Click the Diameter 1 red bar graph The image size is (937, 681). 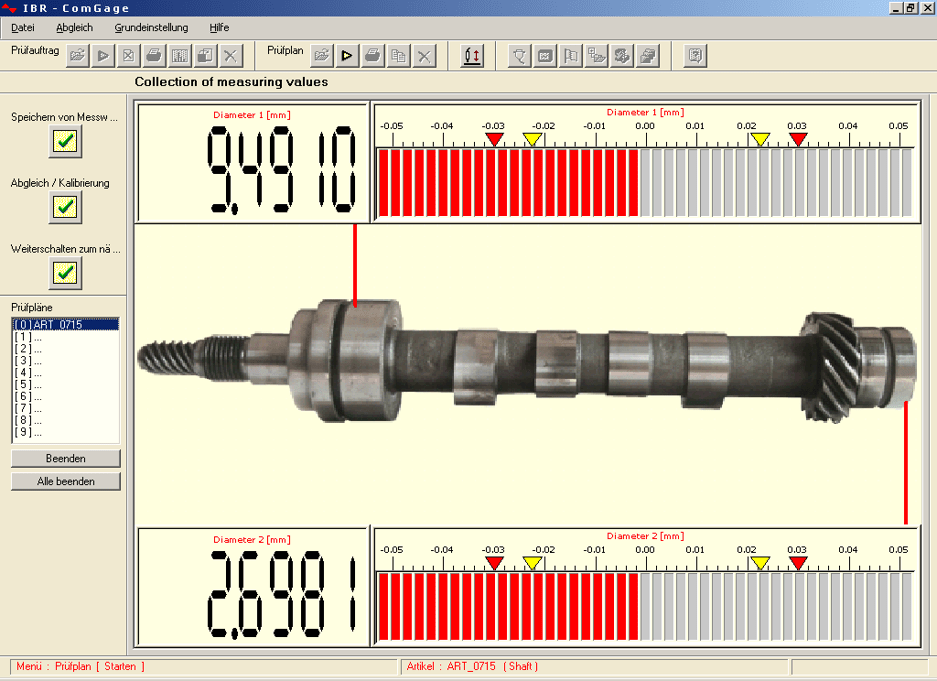[507, 181]
